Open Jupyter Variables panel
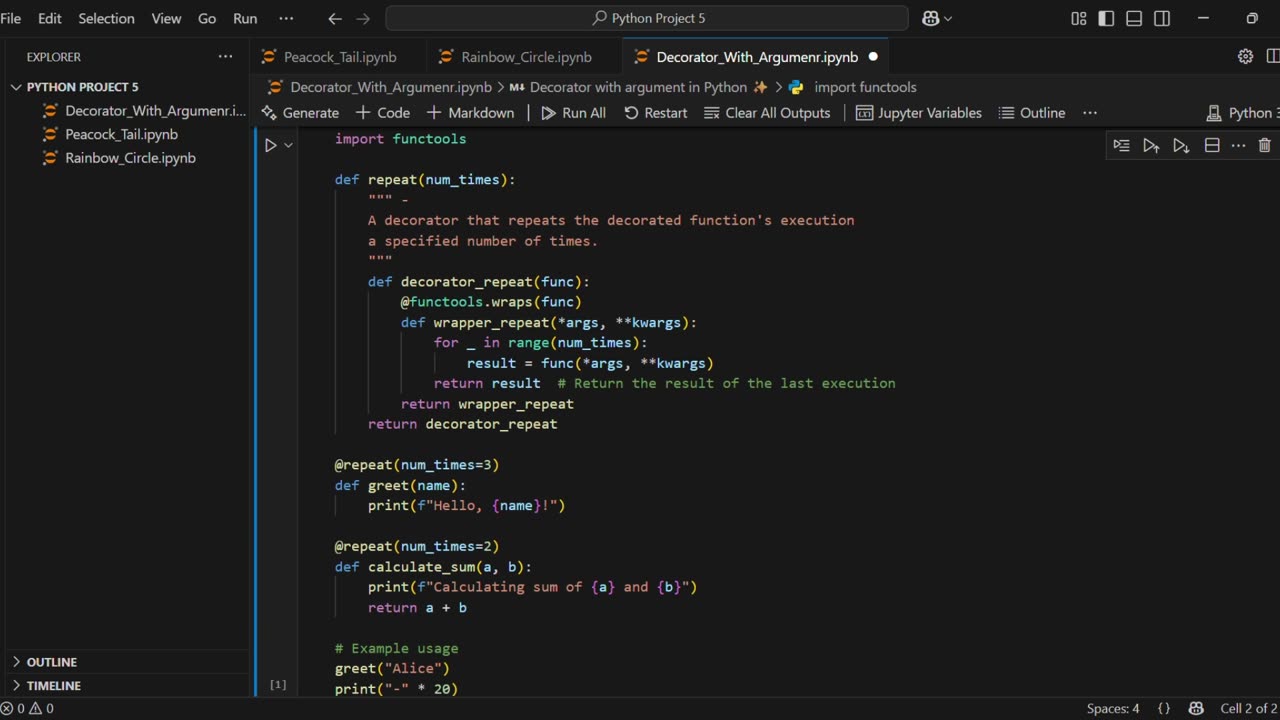The width and height of the screenshot is (1280, 720). (x=919, y=113)
